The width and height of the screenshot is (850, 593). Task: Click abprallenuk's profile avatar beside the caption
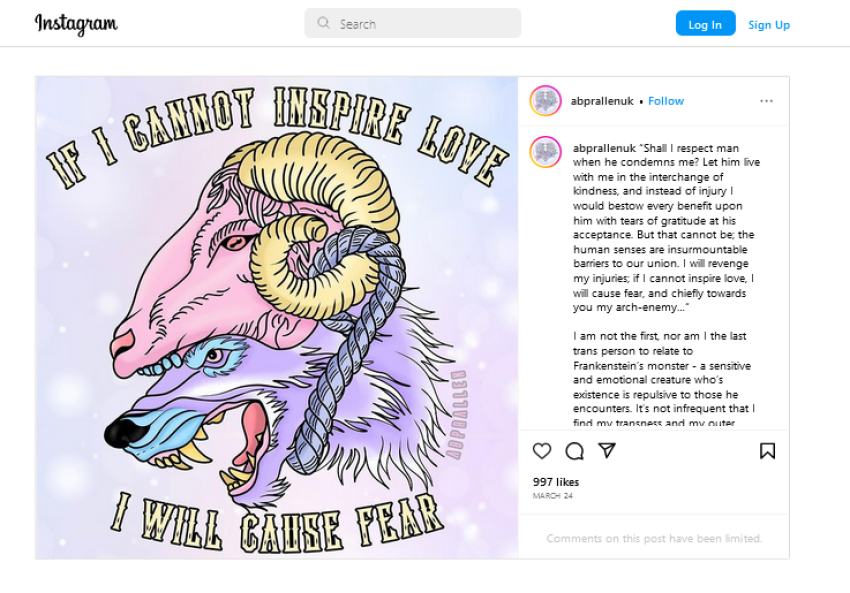(x=545, y=152)
